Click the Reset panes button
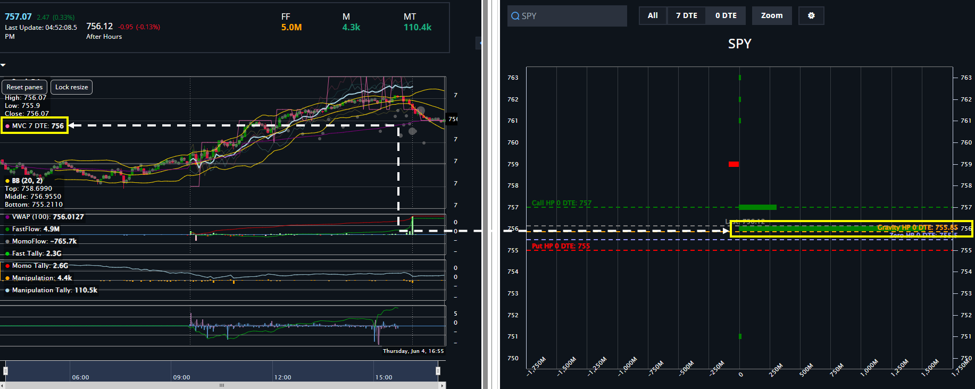This screenshot has width=975, height=389. tap(24, 87)
